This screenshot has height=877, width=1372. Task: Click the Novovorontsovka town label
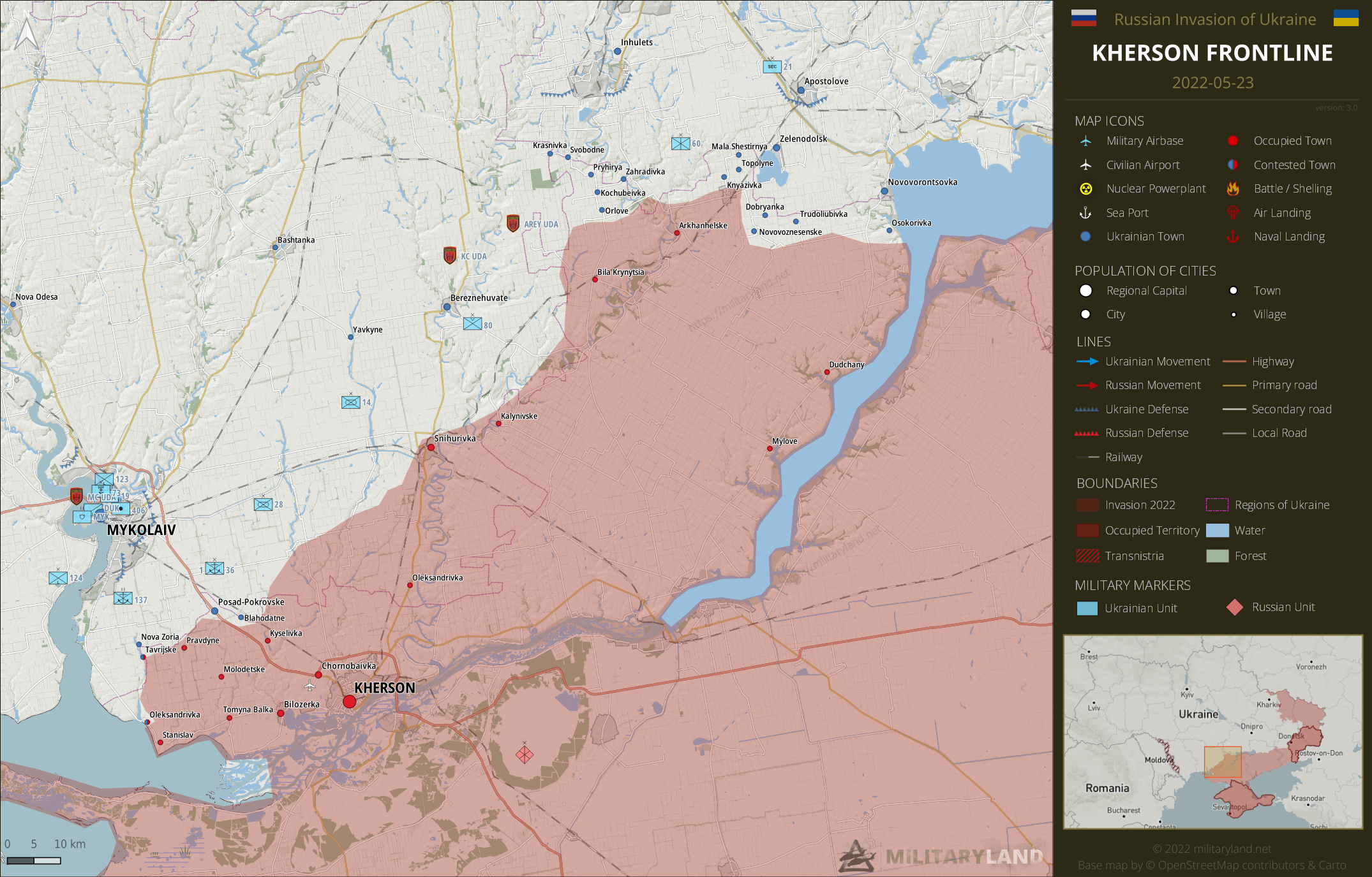click(923, 182)
